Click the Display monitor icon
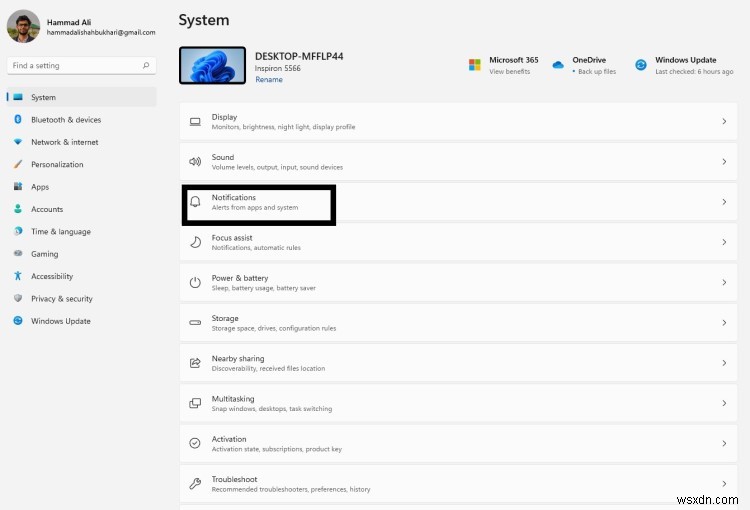This screenshot has height=510, width=750. pos(195,122)
